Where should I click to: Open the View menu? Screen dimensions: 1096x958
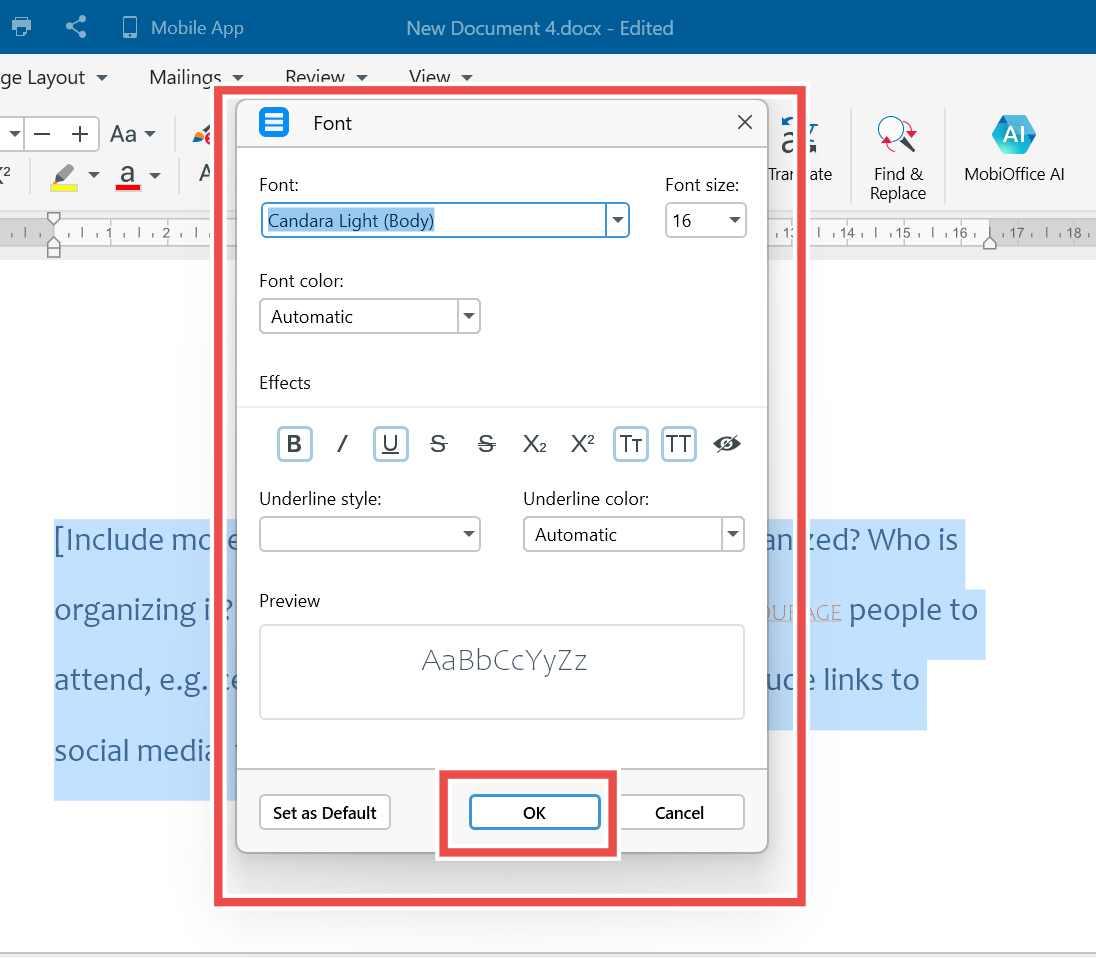[440, 76]
